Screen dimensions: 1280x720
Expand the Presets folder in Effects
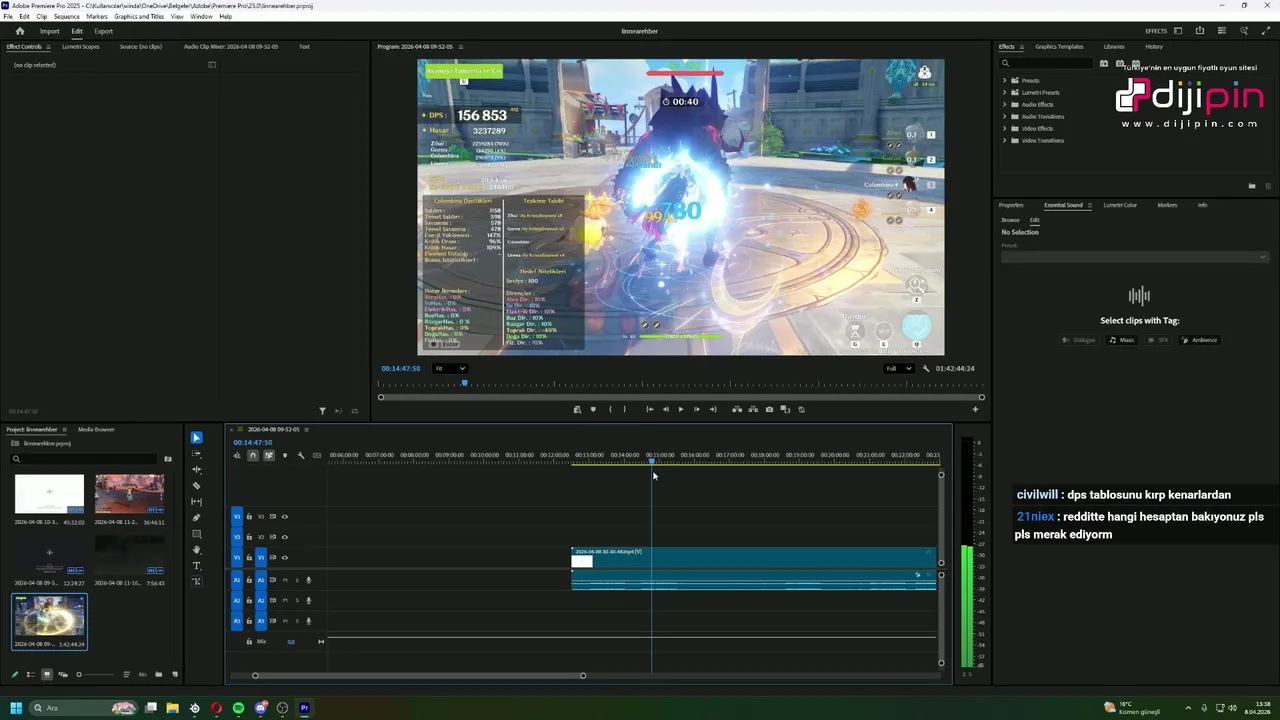tap(1005, 81)
